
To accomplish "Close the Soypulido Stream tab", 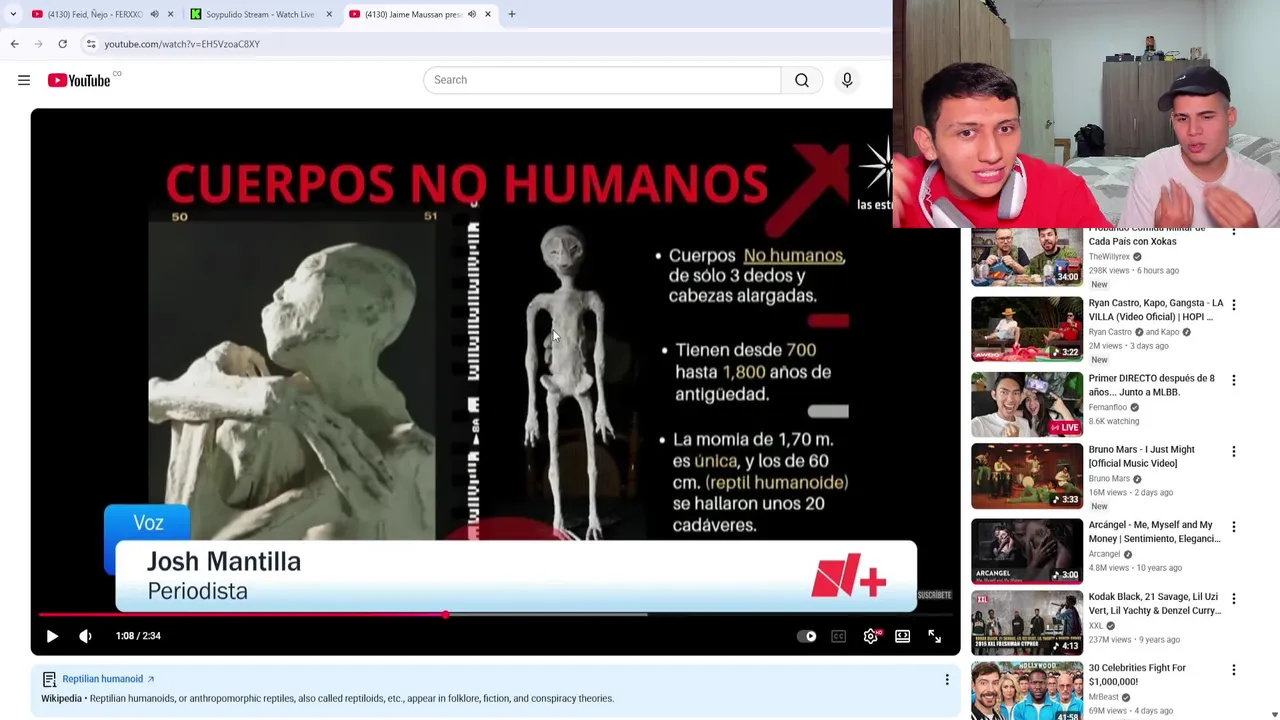I will pyautogui.click(x=329, y=14).
